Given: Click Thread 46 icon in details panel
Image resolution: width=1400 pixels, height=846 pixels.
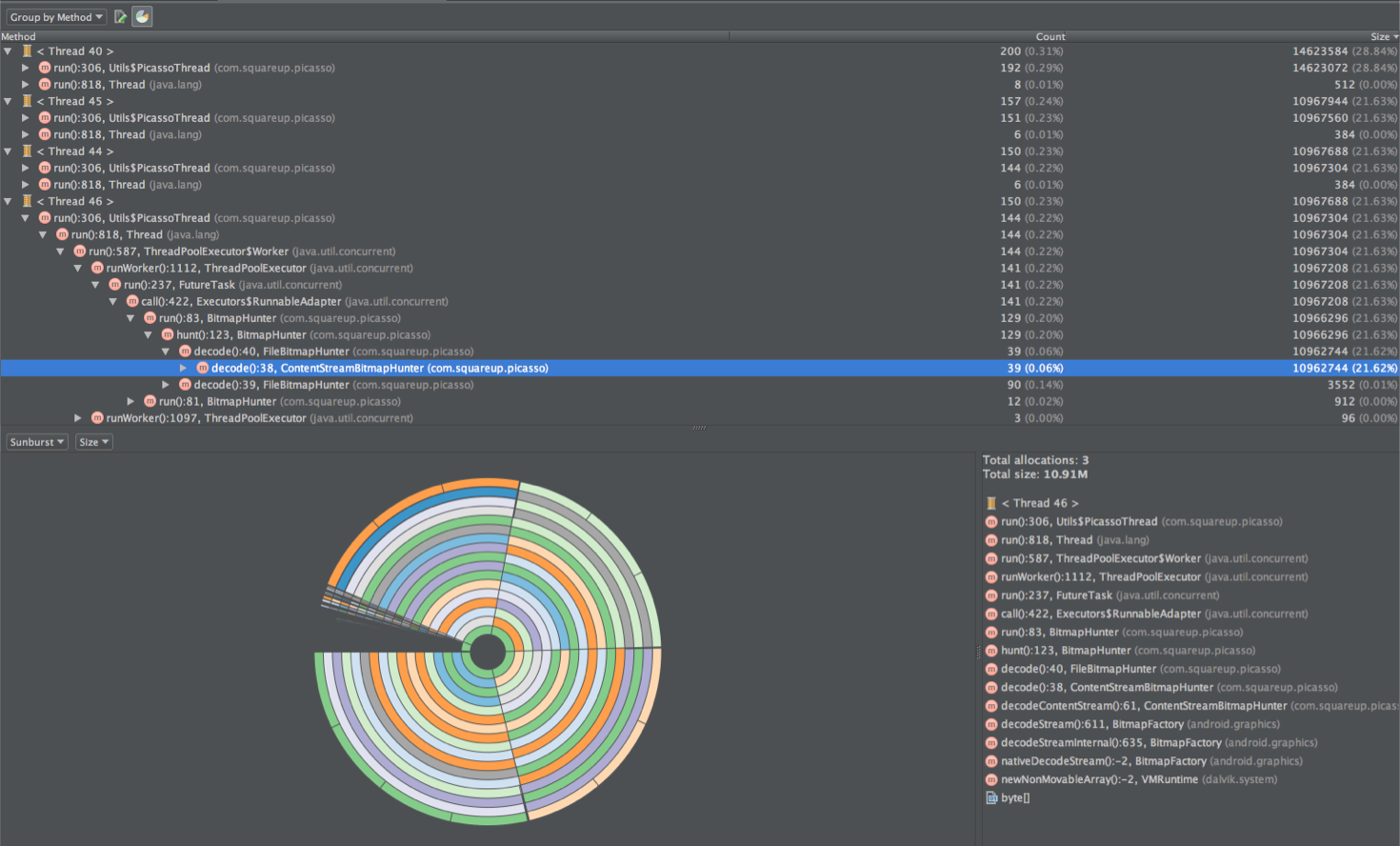Looking at the screenshot, I should [991, 503].
